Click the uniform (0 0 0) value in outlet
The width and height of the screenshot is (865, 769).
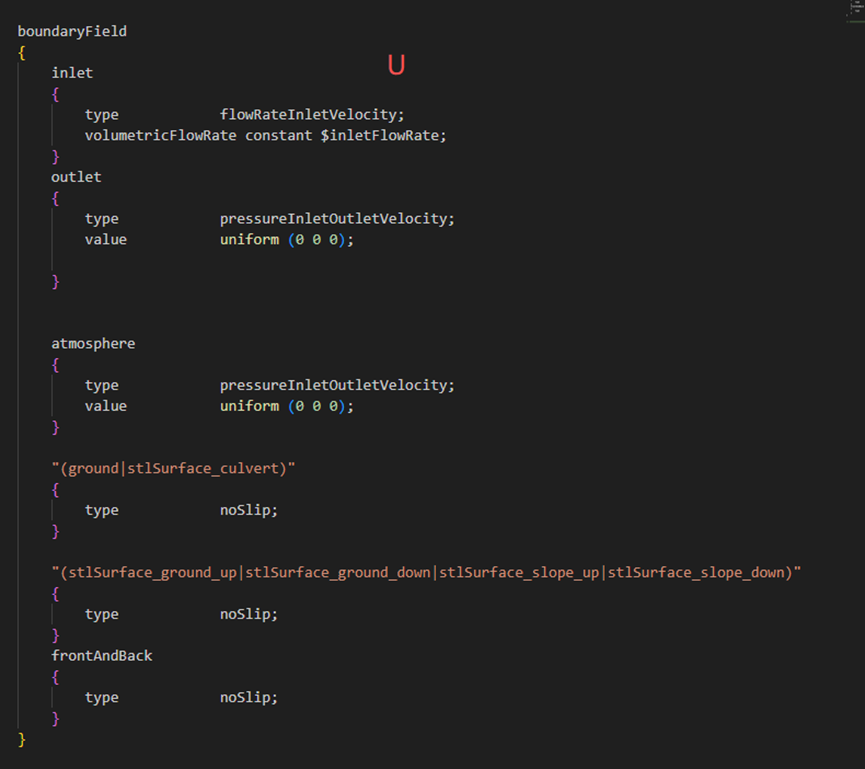(287, 240)
